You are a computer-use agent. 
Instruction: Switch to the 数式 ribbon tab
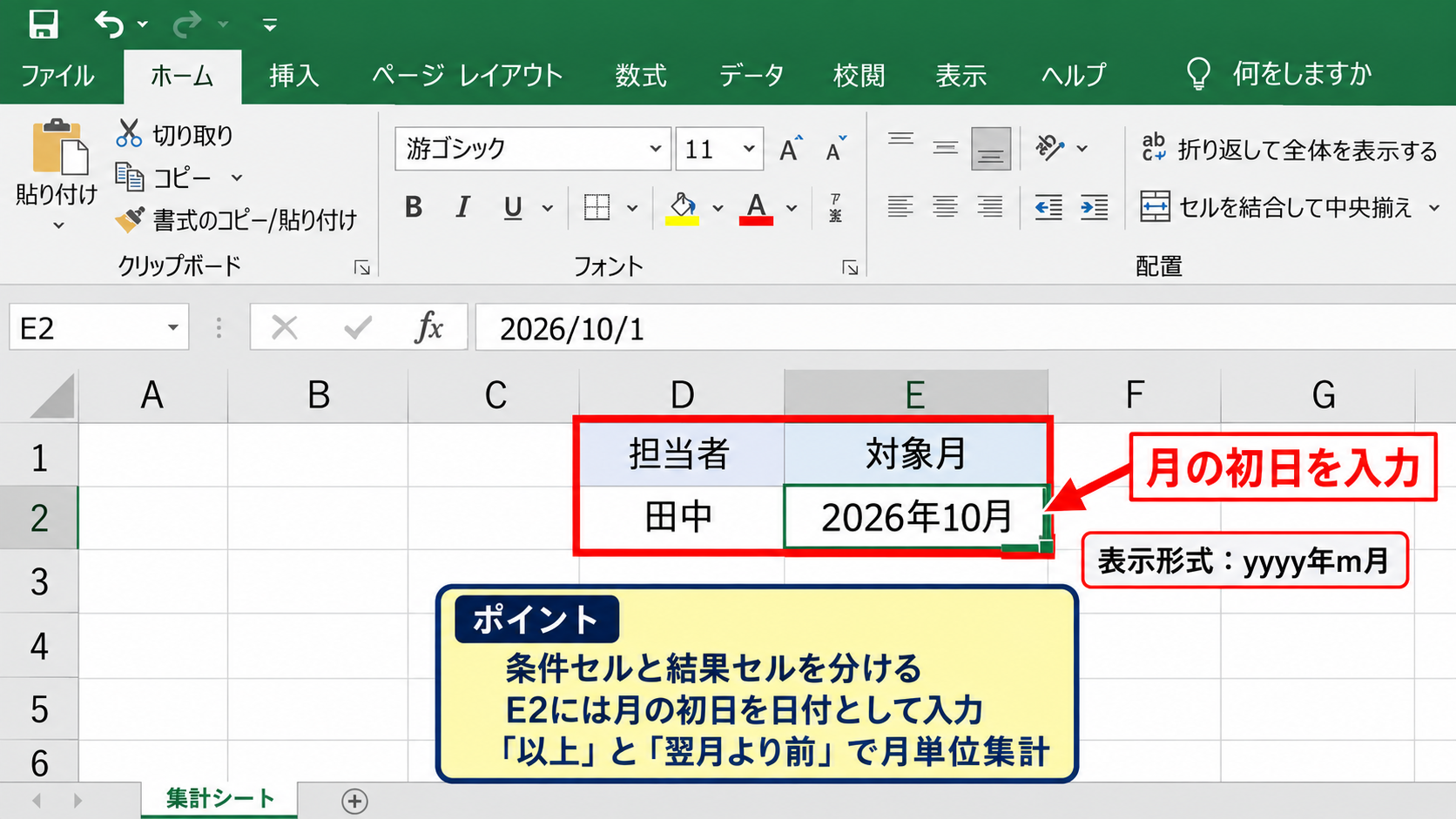(x=641, y=76)
